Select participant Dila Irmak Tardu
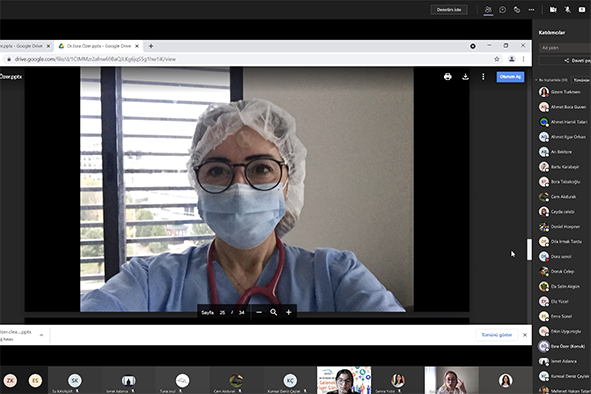Viewport: 591px width, 394px height. point(563,241)
